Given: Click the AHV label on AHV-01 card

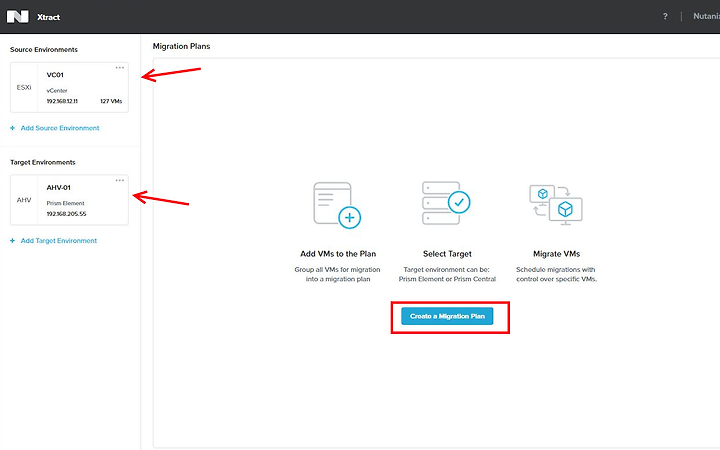Looking at the screenshot, I should coord(24,200).
